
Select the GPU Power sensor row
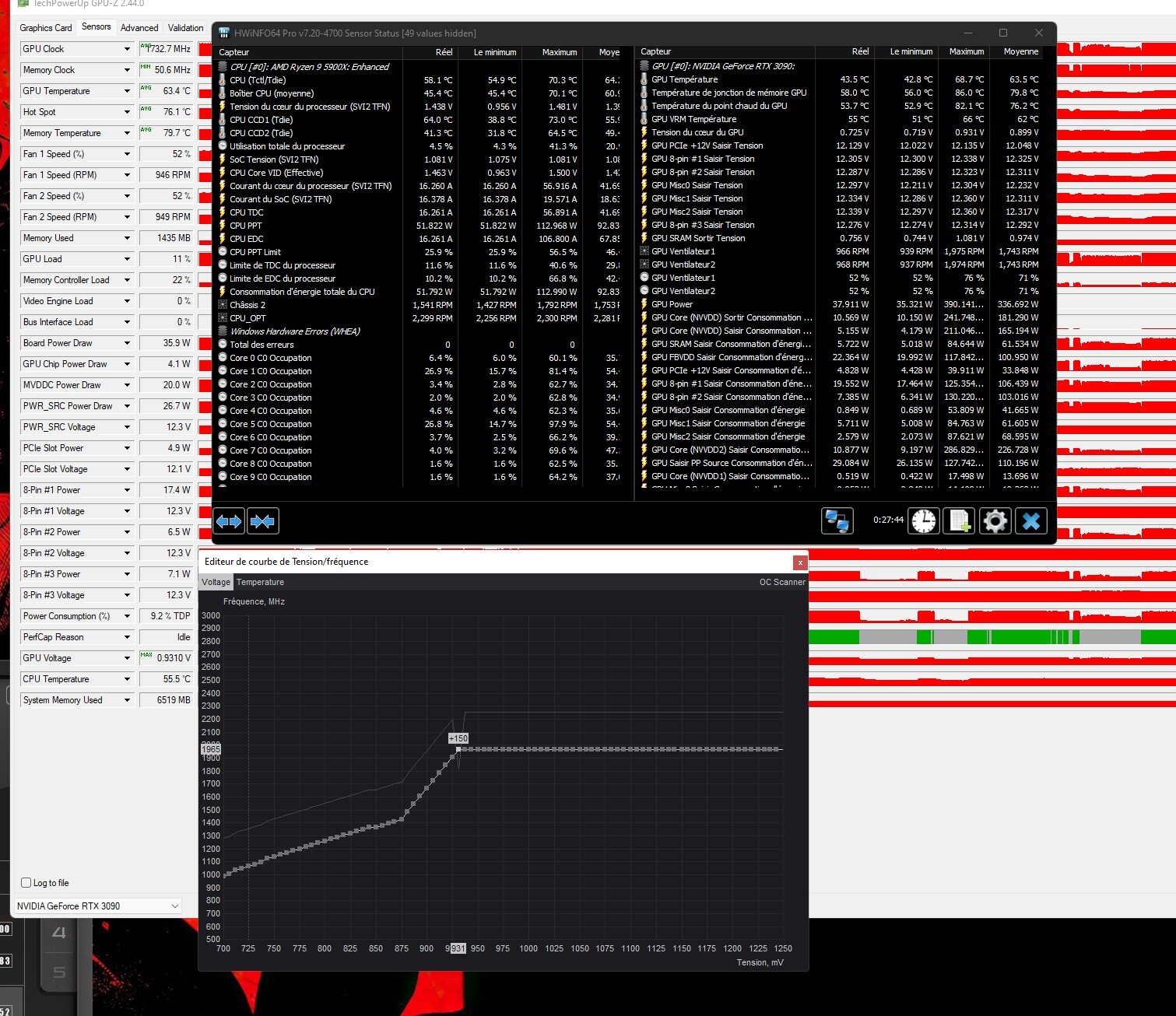[x=840, y=304]
